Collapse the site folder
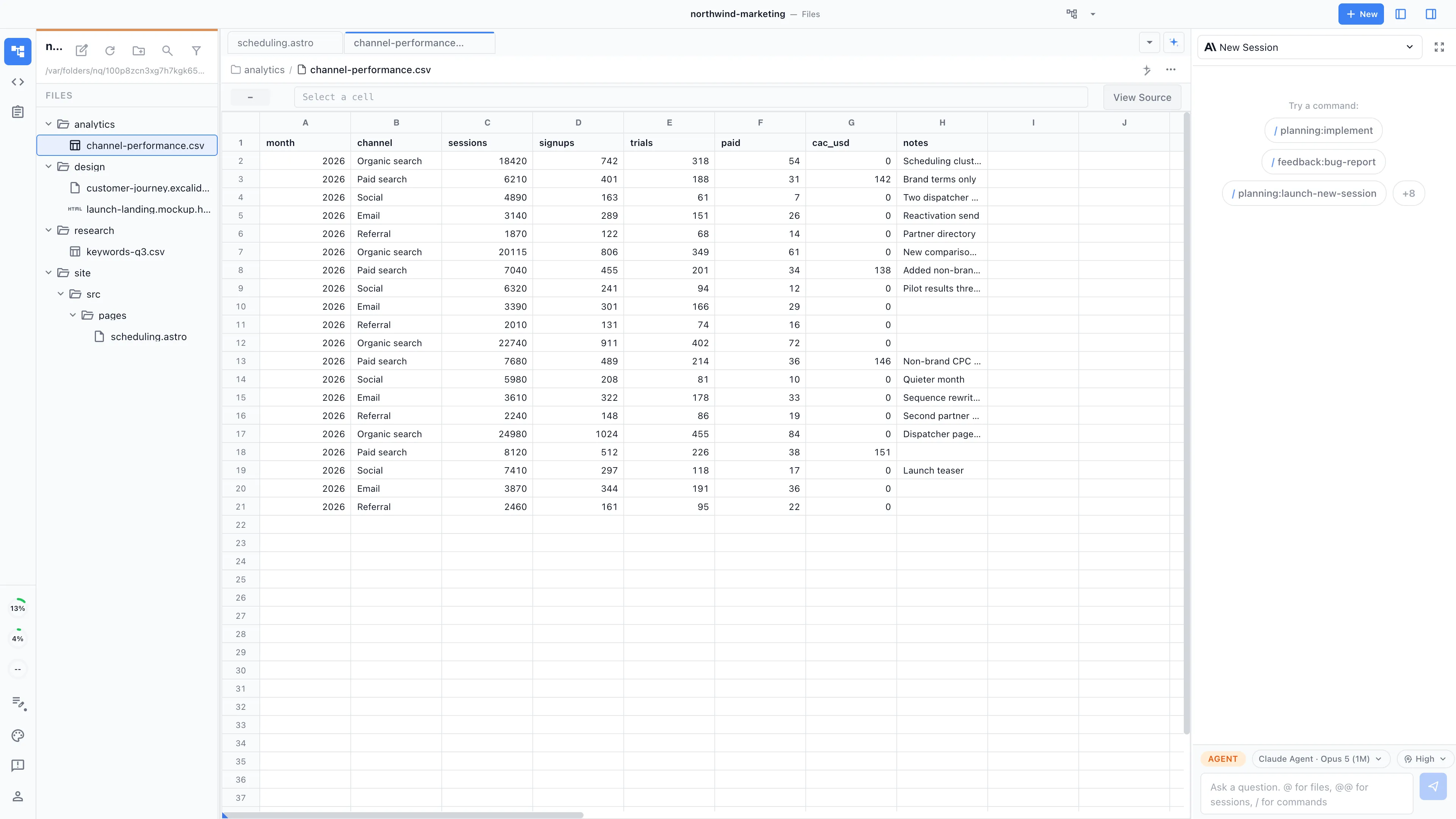 pyautogui.click(x=49, y=273)
